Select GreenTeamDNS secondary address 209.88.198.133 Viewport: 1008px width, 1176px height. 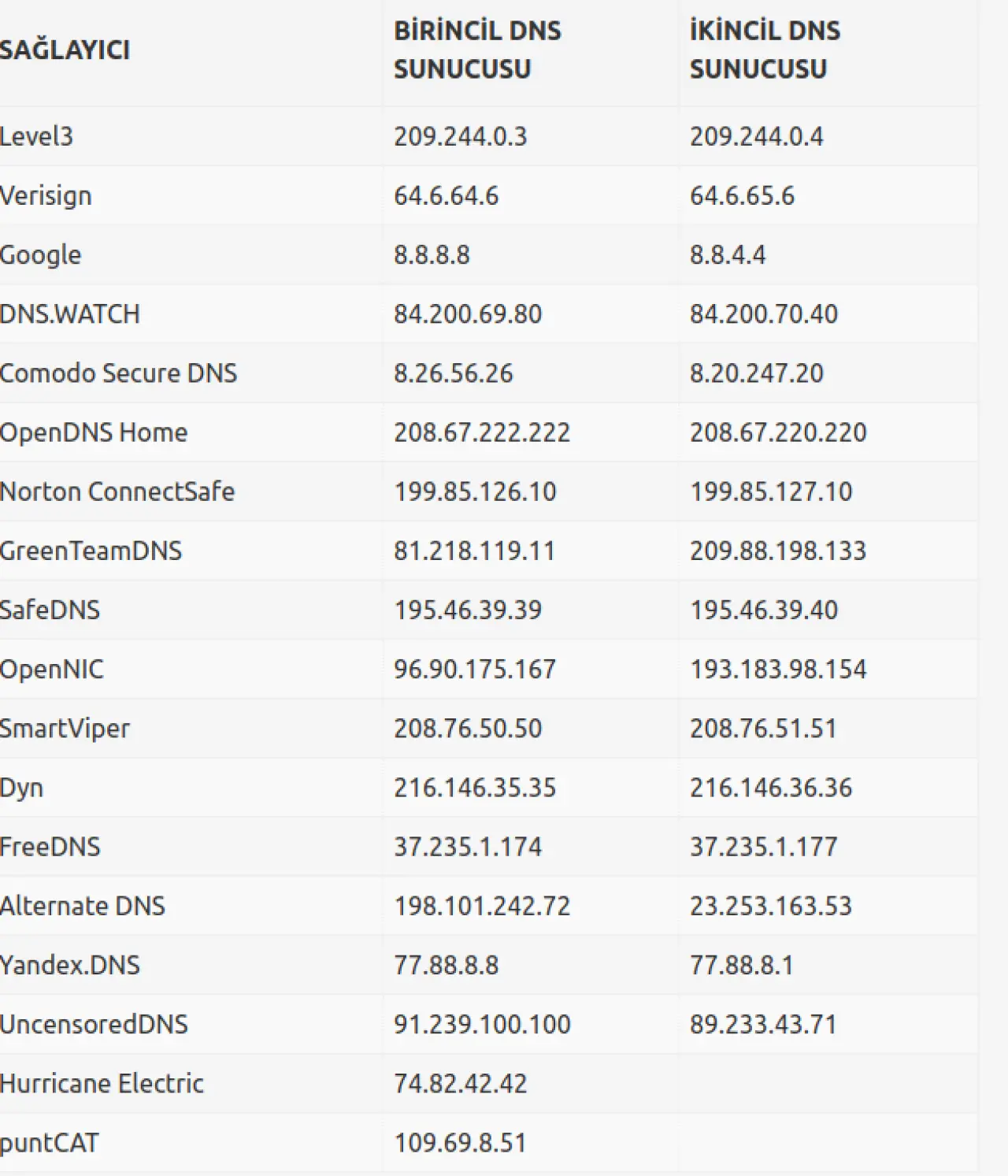click(777, 551)
